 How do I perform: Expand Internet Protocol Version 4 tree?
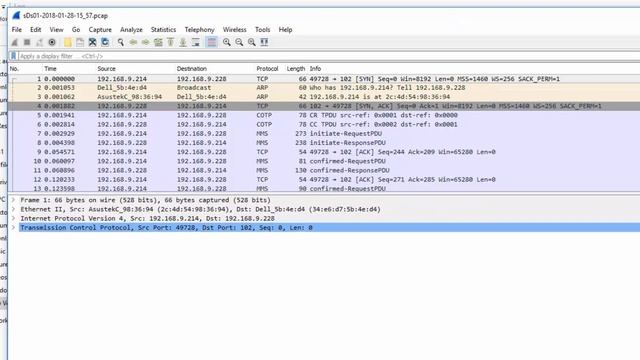pos(13,218)
